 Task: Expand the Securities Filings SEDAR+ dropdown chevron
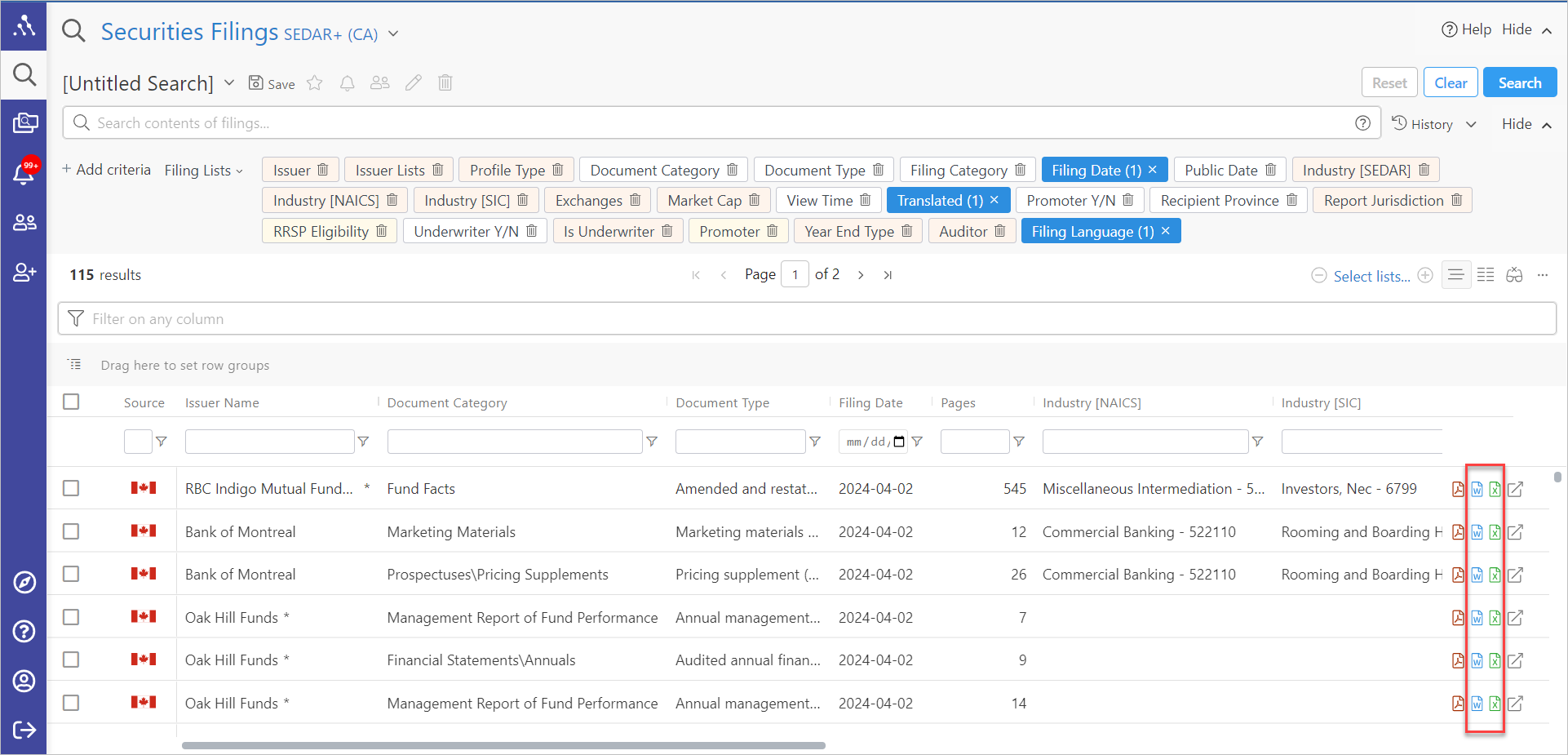pos(393,33)
